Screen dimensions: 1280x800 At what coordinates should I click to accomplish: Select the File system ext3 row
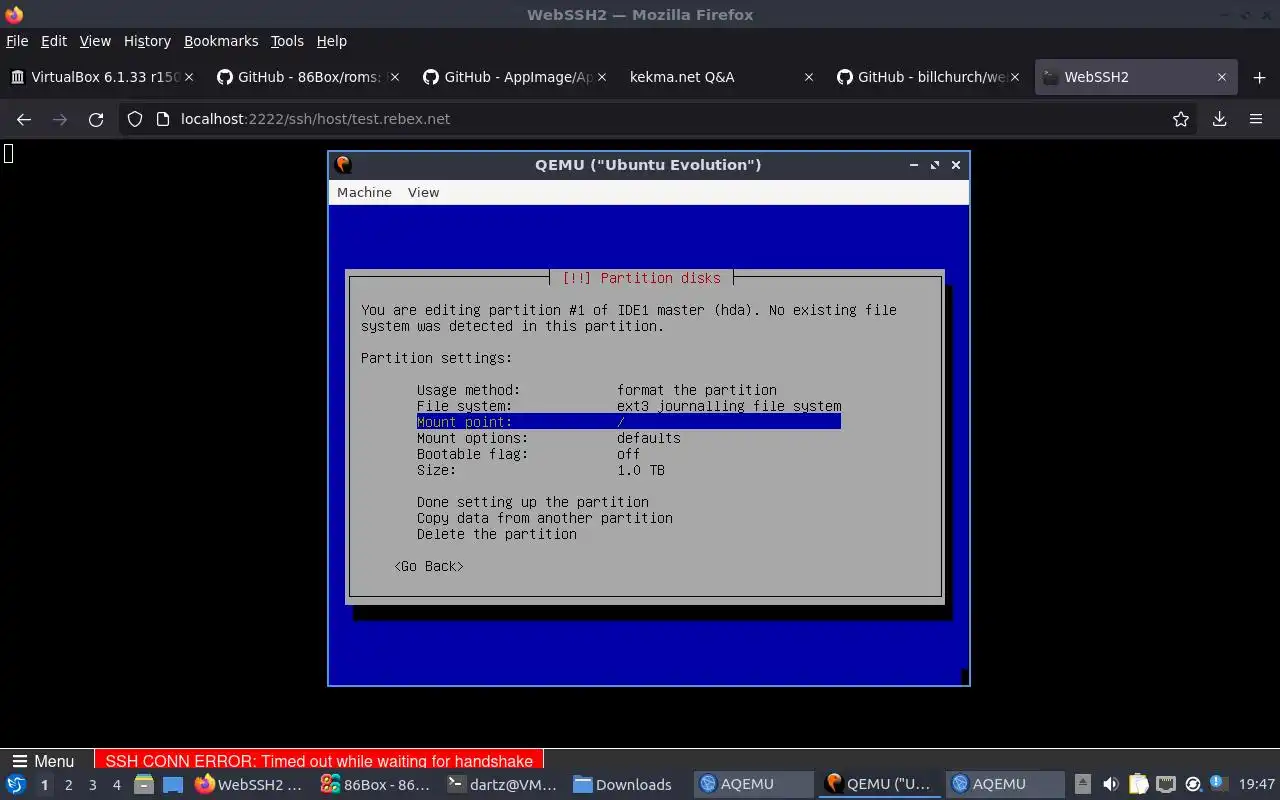[629, 406]
